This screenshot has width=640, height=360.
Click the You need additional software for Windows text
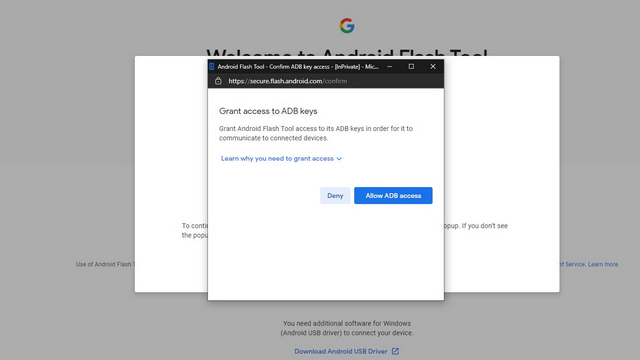pos(347,328)
